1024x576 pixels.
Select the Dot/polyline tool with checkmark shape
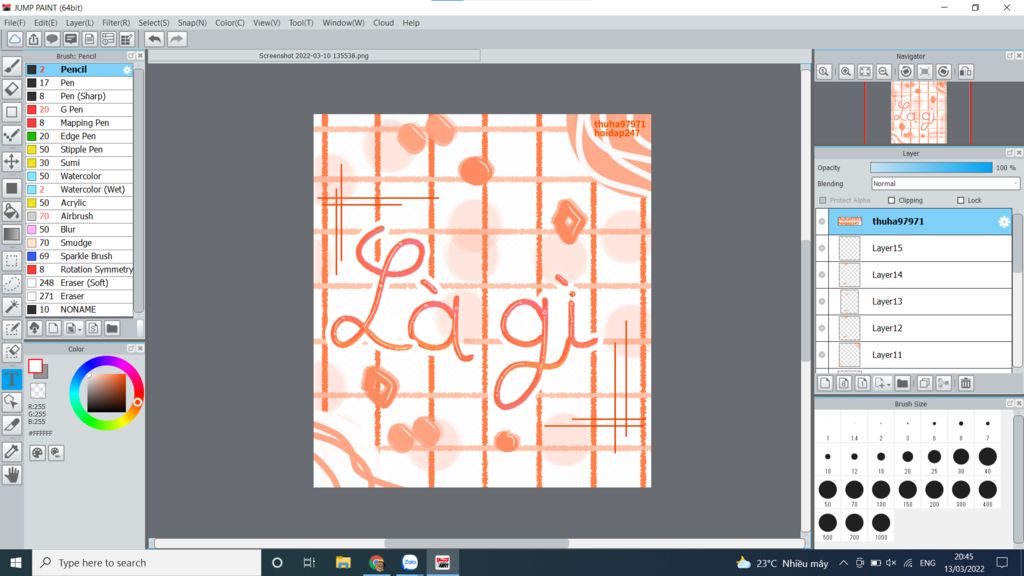[x=12, y=135]
